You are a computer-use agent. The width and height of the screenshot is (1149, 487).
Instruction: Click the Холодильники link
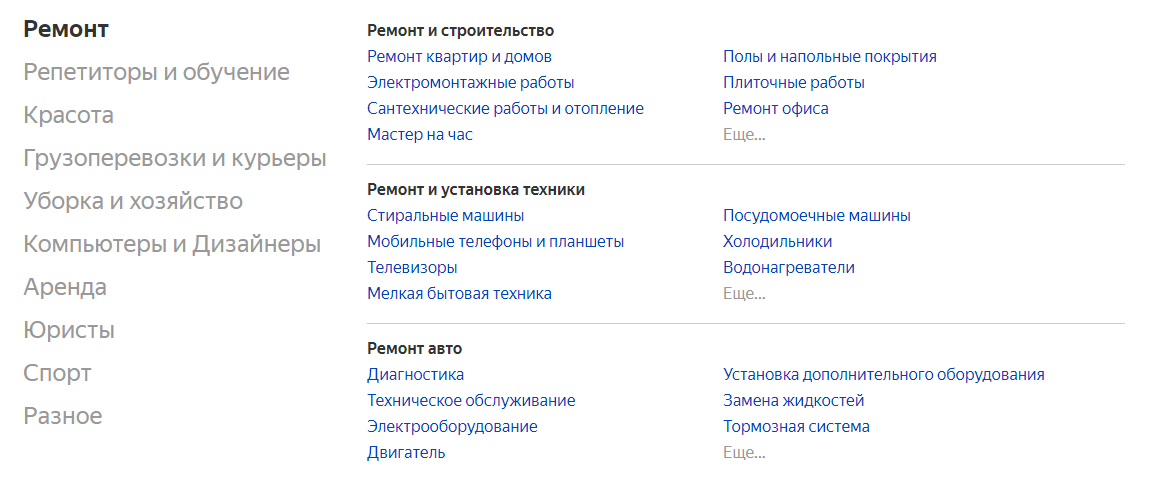pos(777,242)
